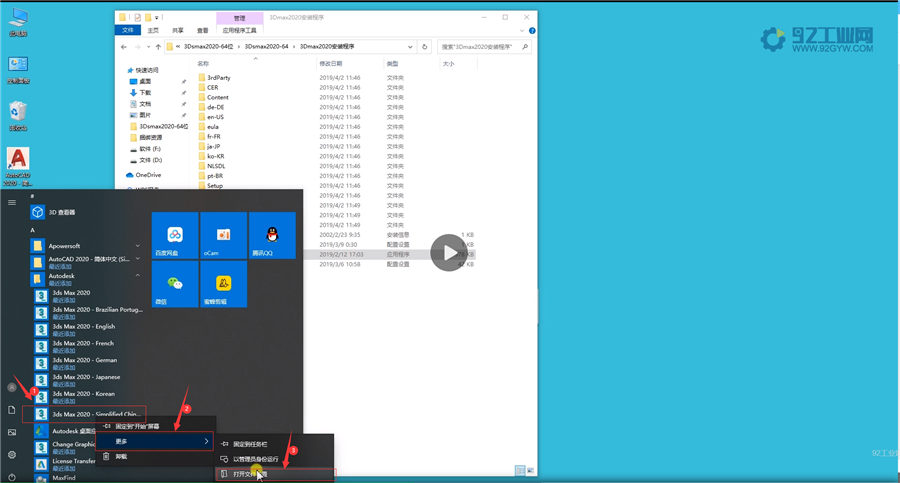Expand the Apowersoft folder group
900x483 pixels.
point(138,246)
